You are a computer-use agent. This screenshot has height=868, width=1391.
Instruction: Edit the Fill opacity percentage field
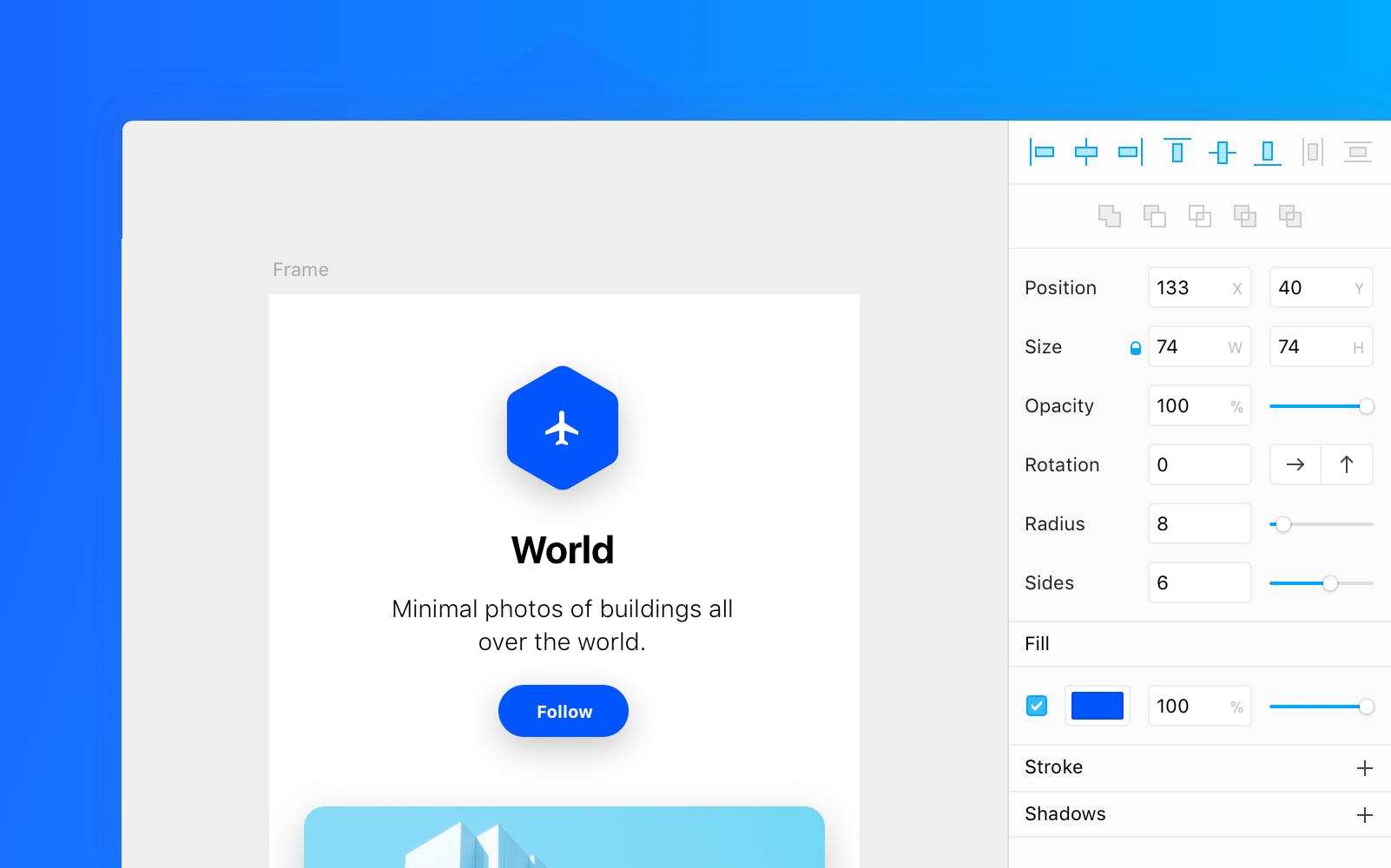(1200, 706)
